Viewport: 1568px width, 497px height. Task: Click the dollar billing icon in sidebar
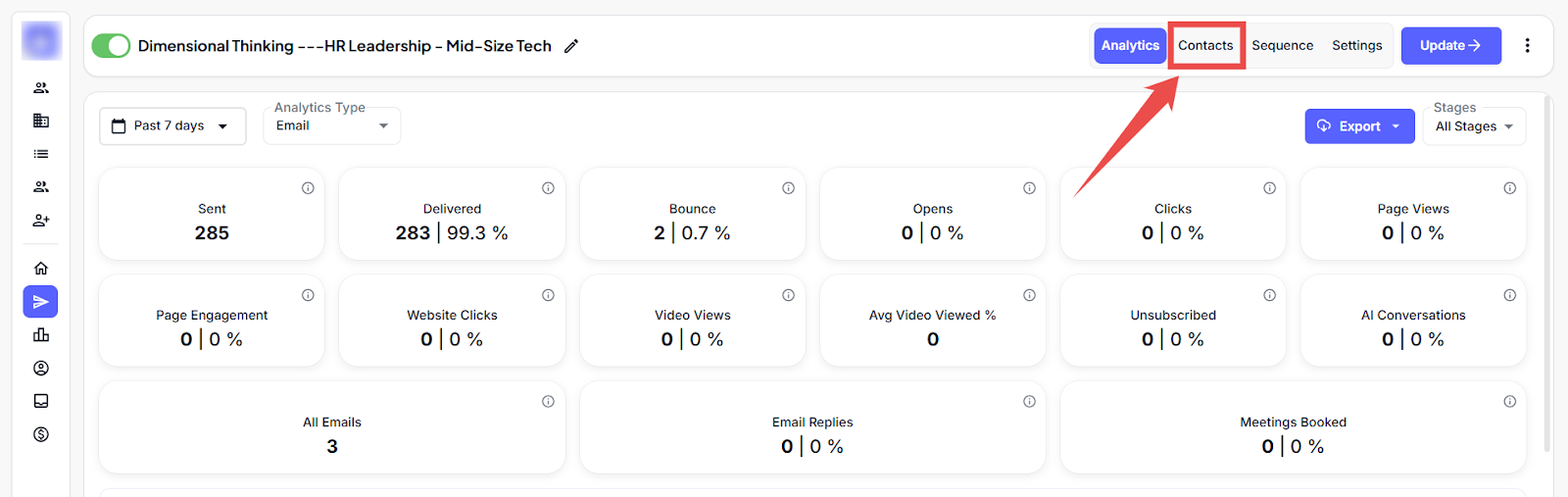point(41,434)
